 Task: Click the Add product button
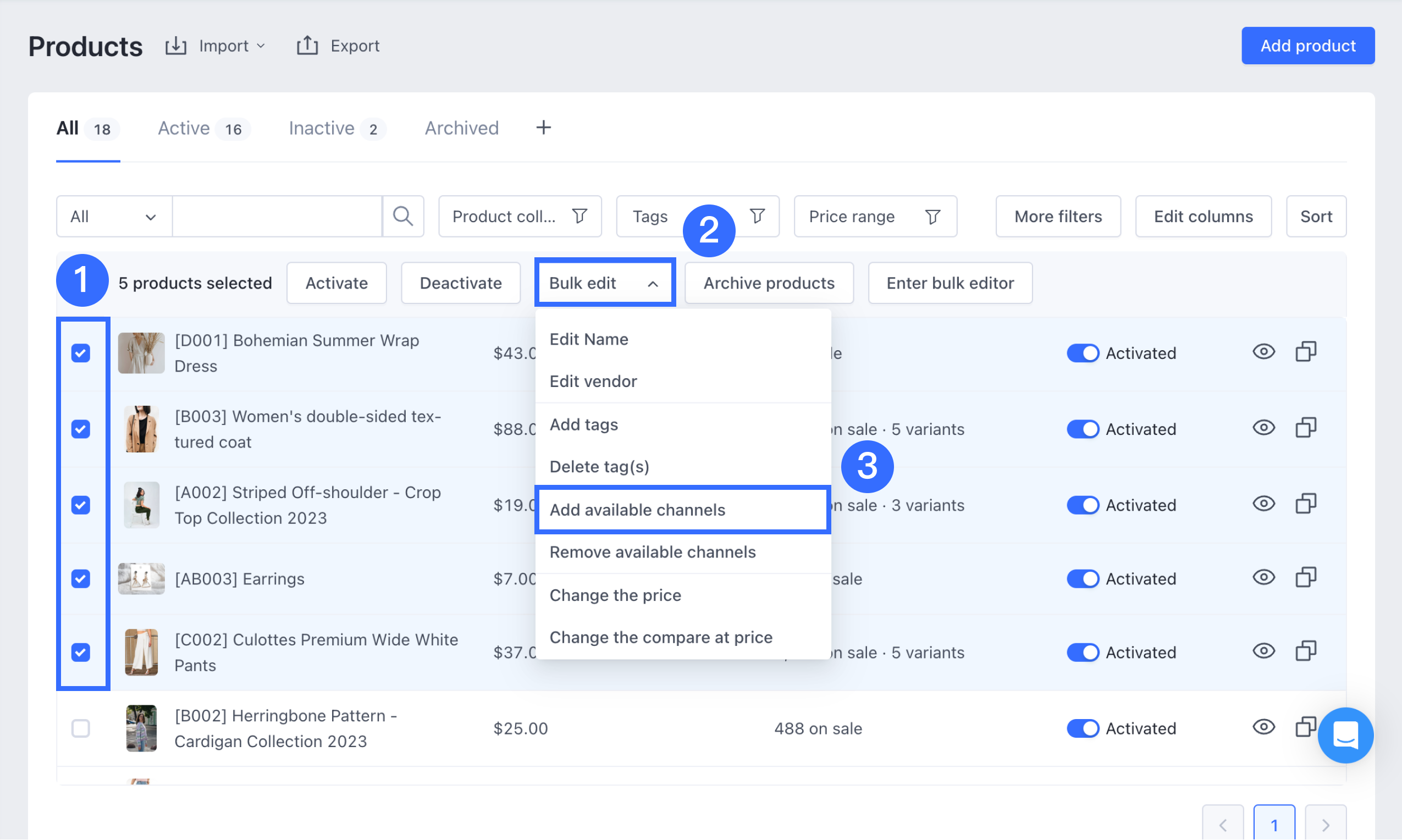[1307, 46]
